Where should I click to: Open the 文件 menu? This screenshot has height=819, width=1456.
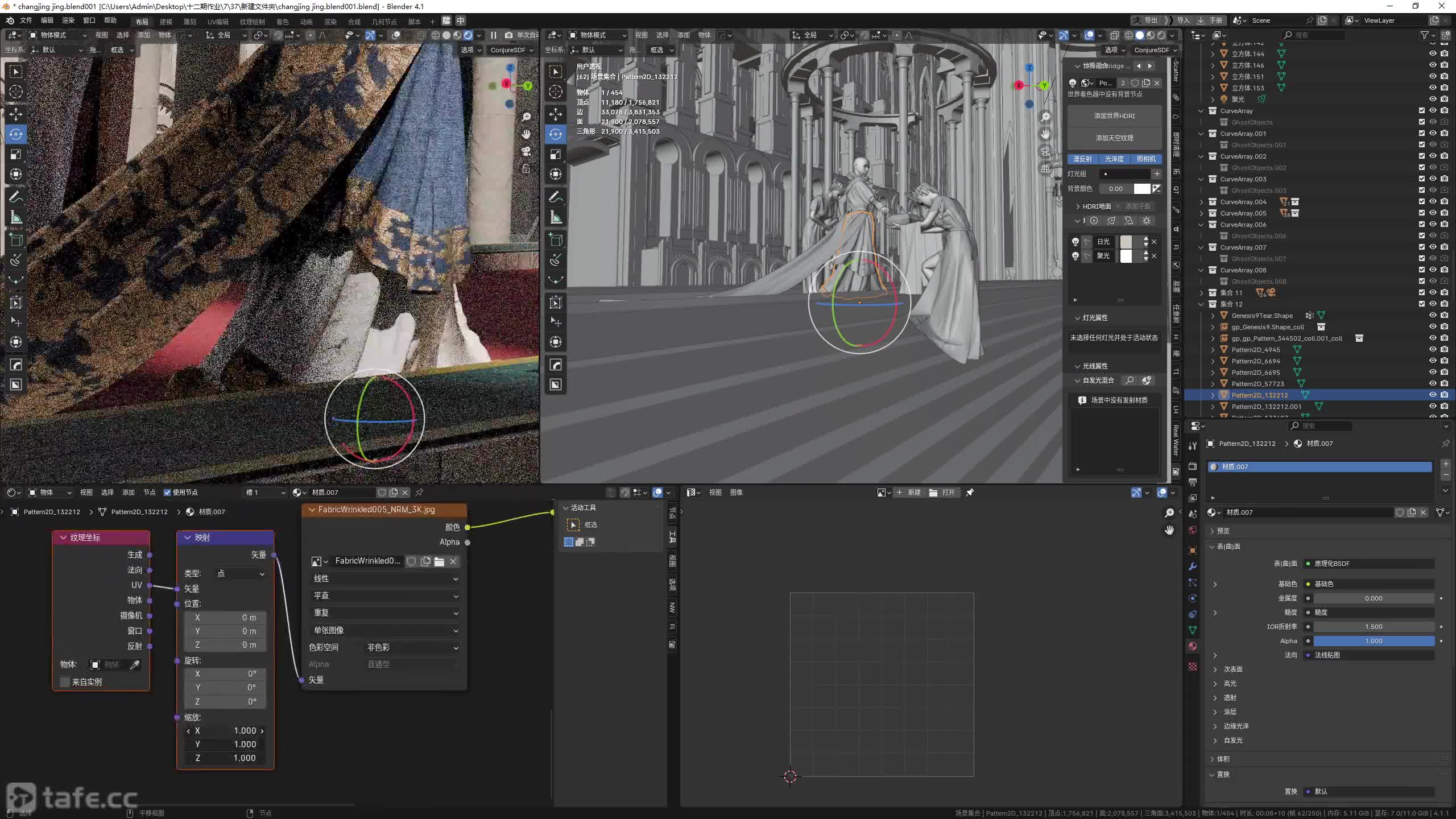[x=26, y=20]
